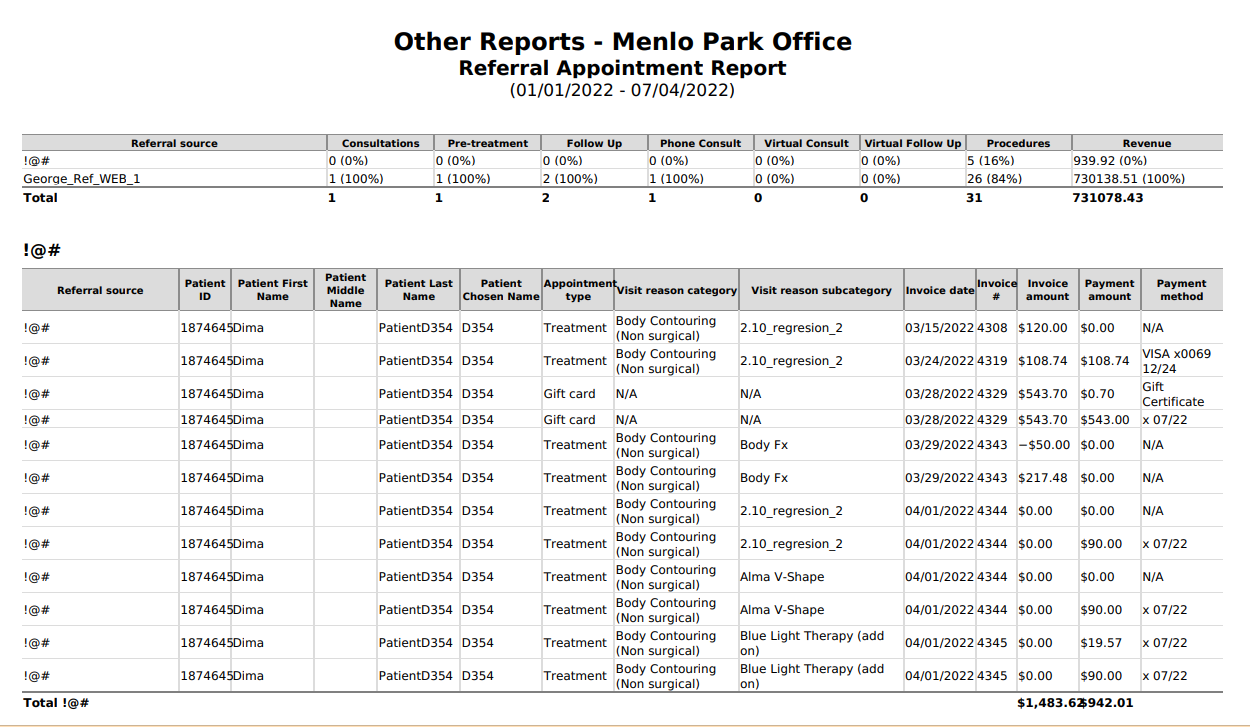Image resolution: width=1250 pixels, height=727 pixels.
Task: Select the Other Reports - Menlo Park Office heading
Action: (622, 41)
